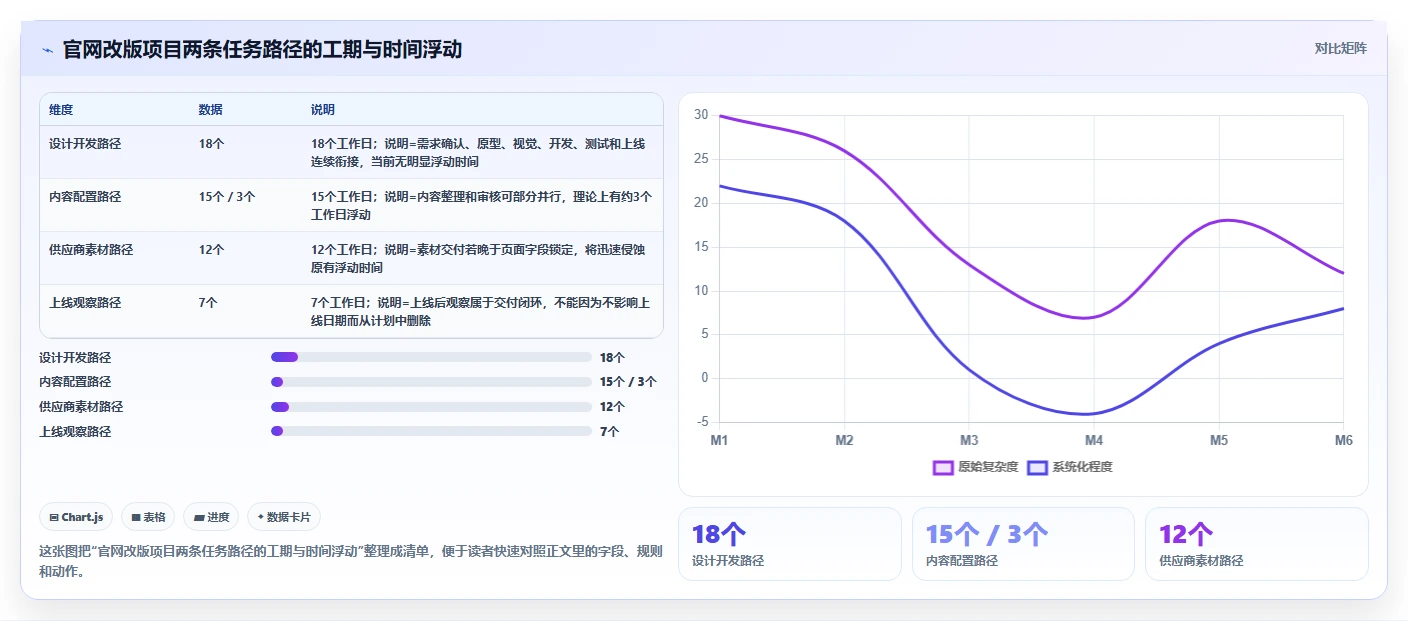Select the 表格 tag chip
Image resolution: width=1408 pixels, height=621 pixels.
pyautogui.click(x=148, y=517)
